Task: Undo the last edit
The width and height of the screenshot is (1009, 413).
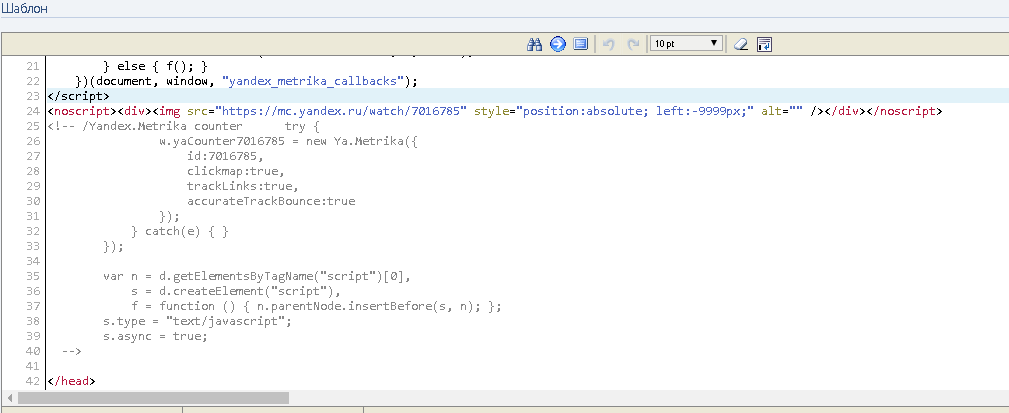Action: [x=609, y=44]
